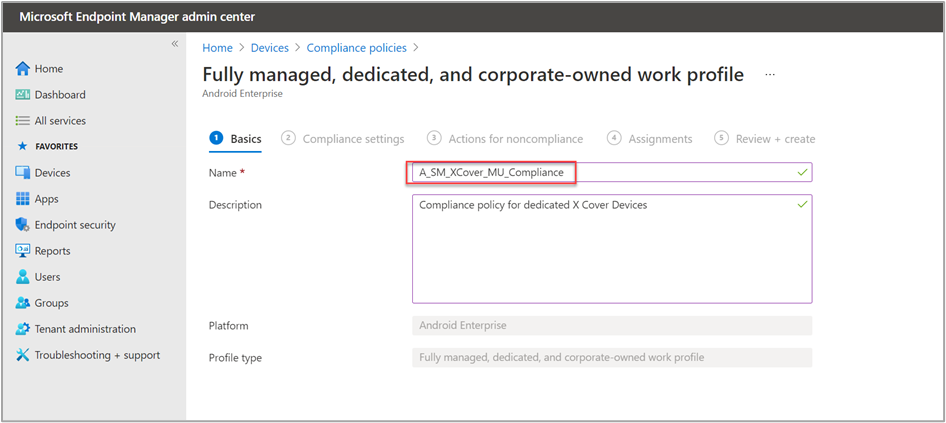Click the Description text area
946x423 pixels.
[x=612, y=249]
